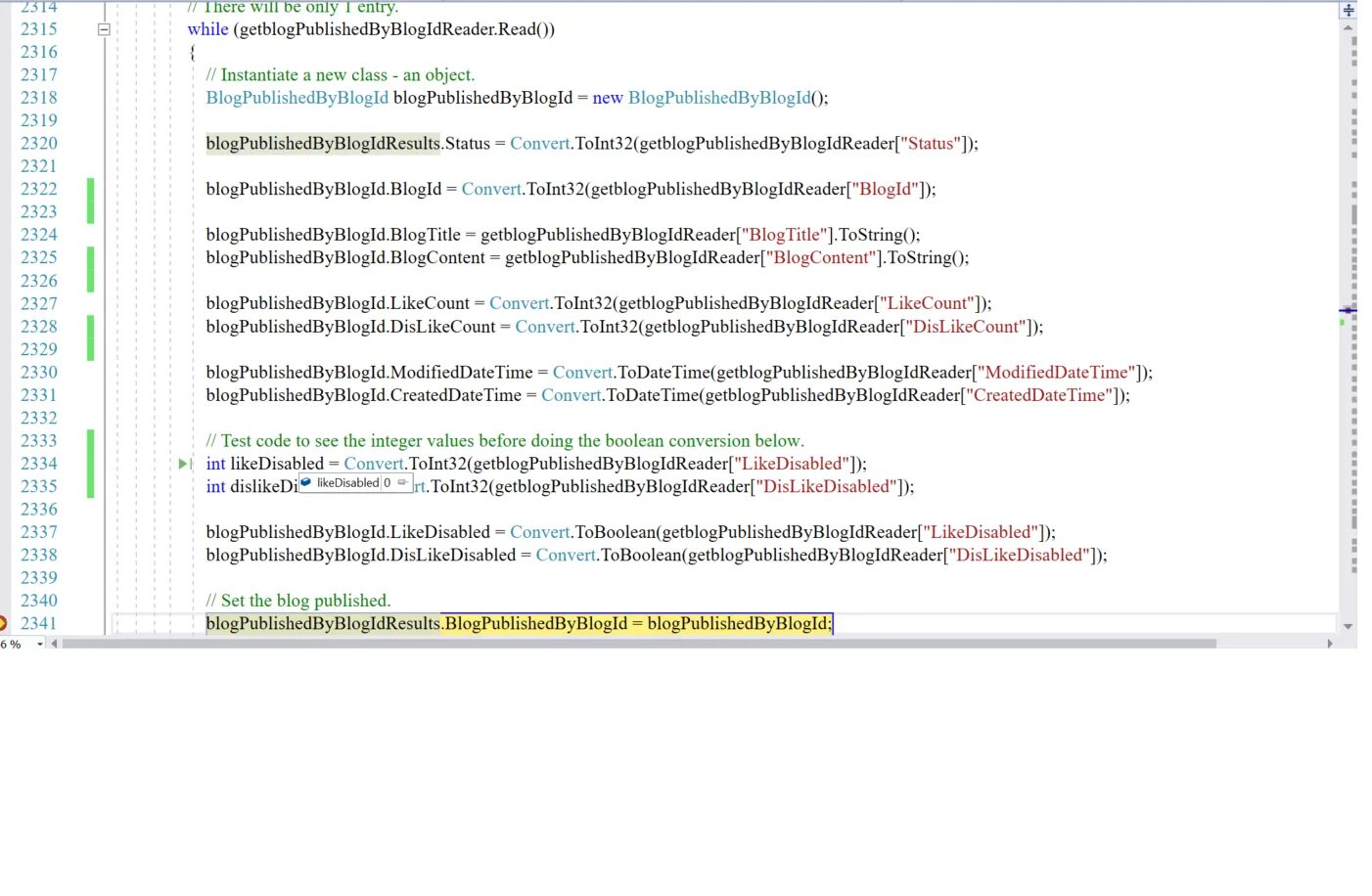1372x896 pixels.
Task: Click the yellow highlighted assignment on line 2341
Action: 637,623
